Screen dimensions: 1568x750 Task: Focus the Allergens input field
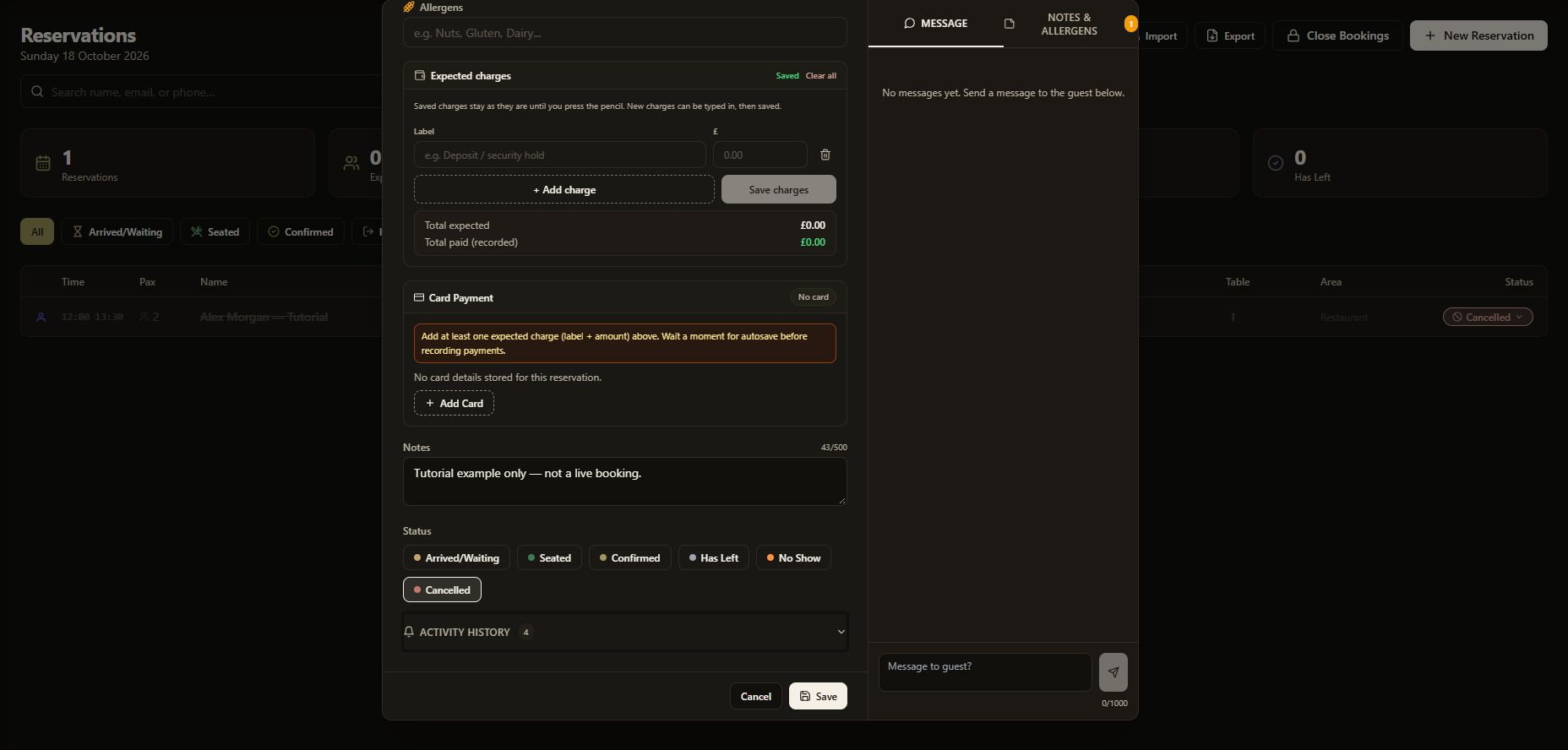pyautogui.click(x=625, y=32)
